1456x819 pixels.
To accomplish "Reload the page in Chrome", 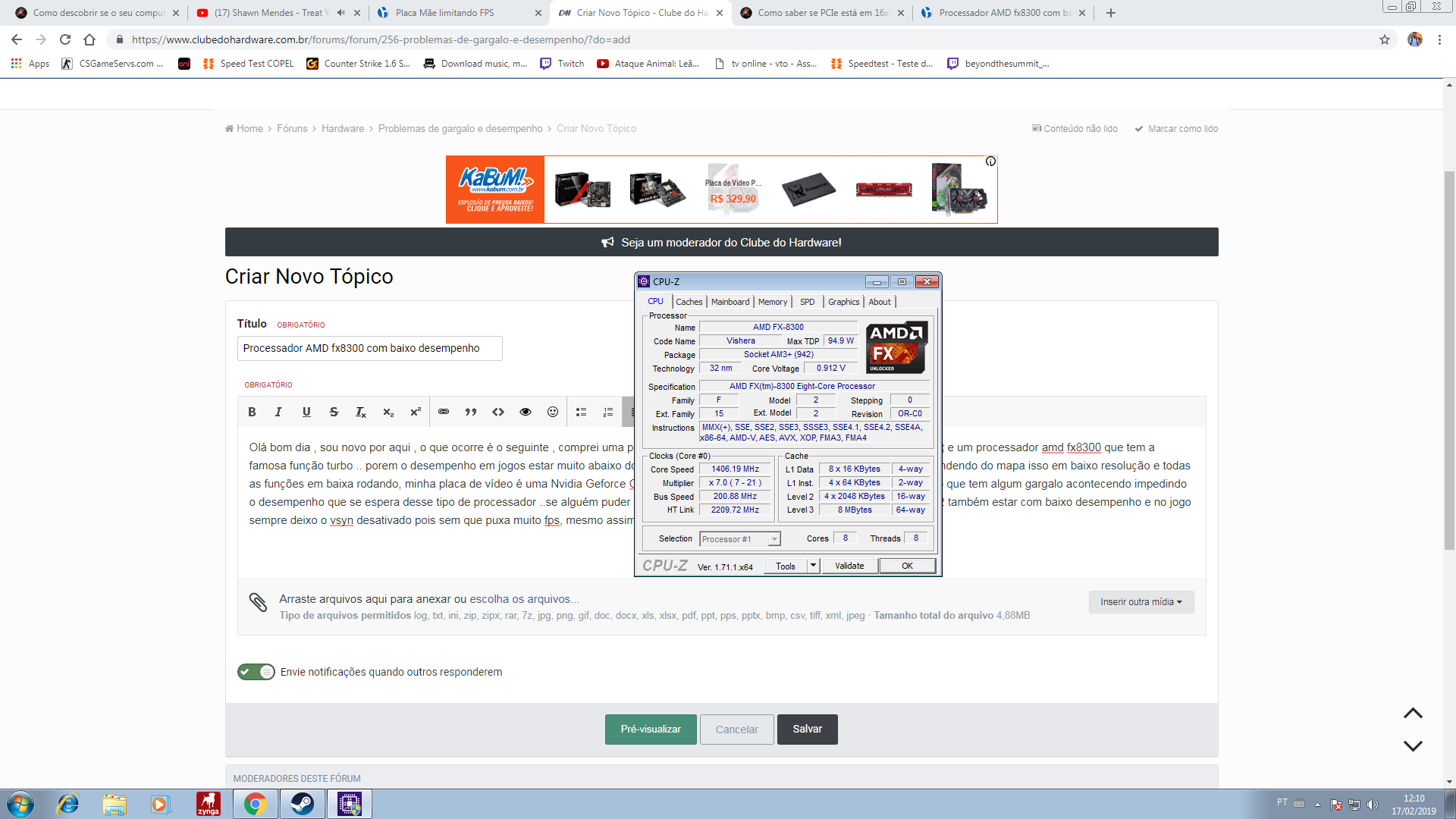I will (65, 39).
